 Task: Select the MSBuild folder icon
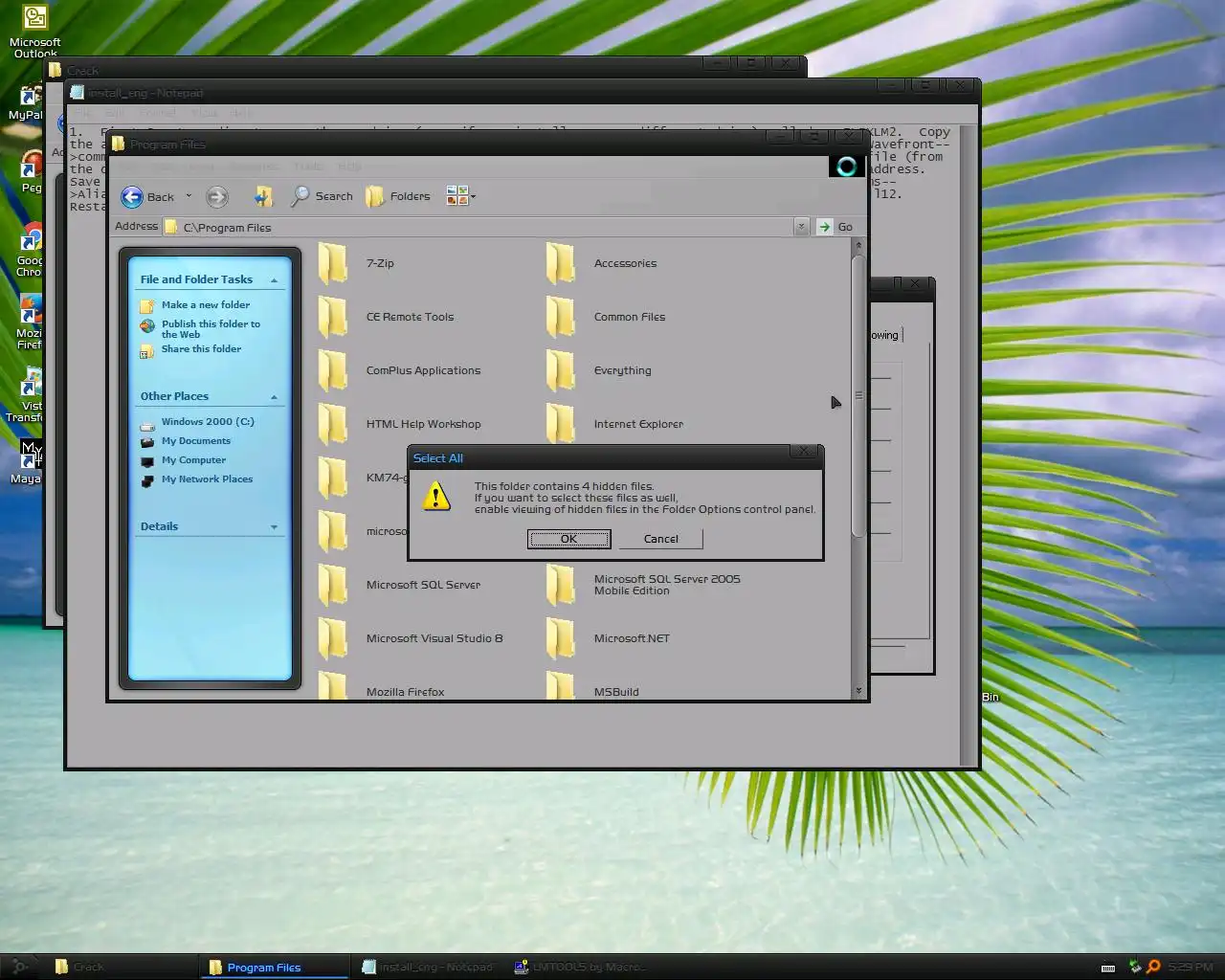[x=560, y=685]
